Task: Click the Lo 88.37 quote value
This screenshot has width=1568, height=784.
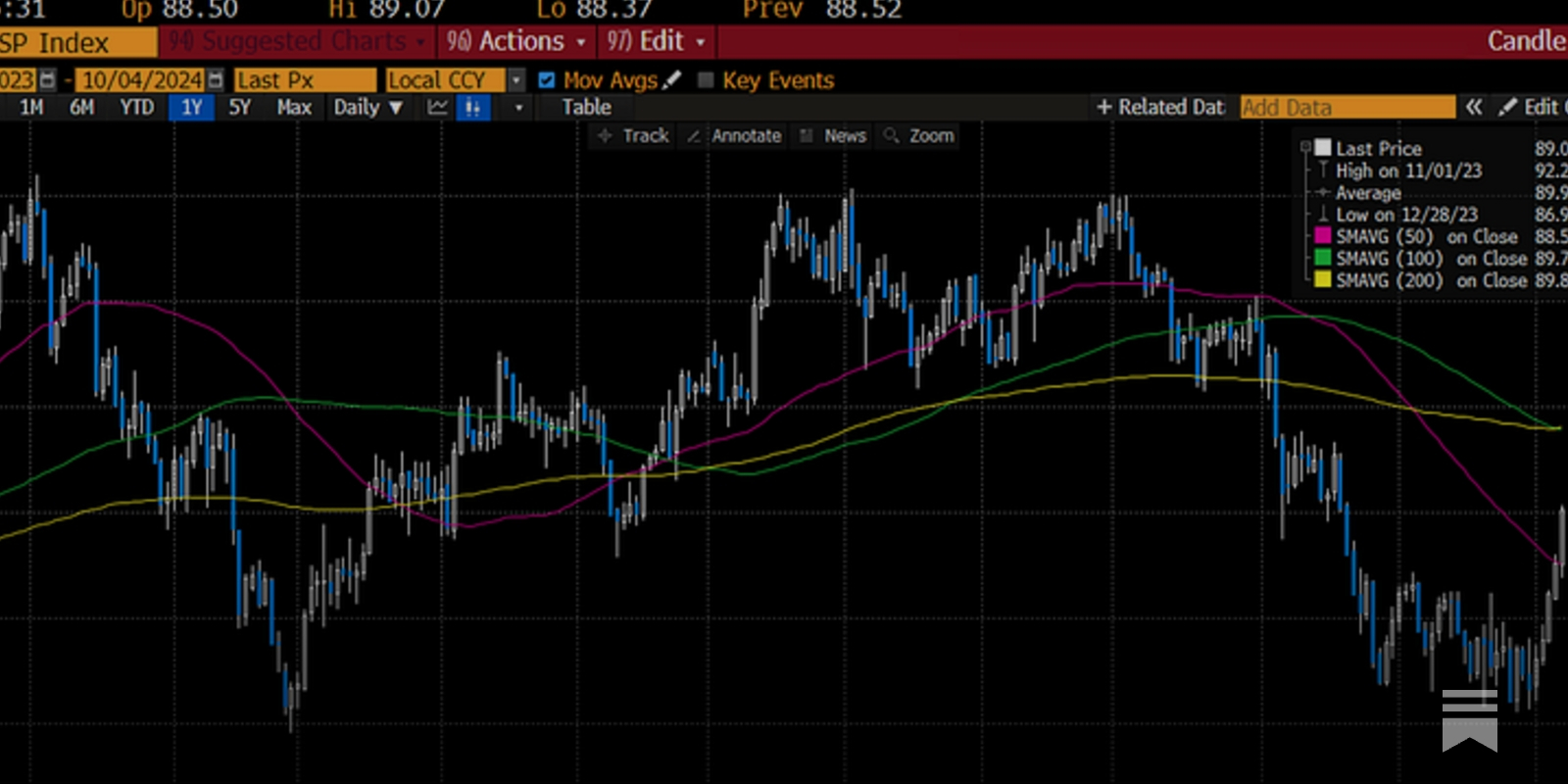Action: (x=595, y=10)
